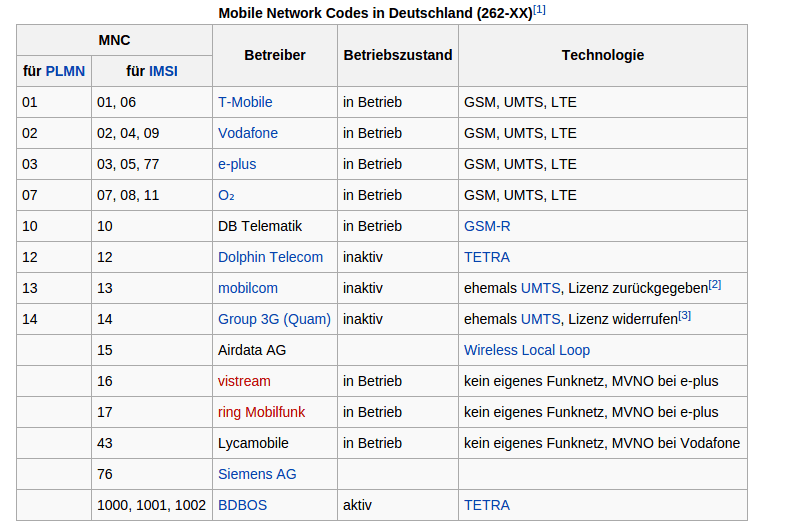Viewport: 788px width, 531px height.
Task: Click the GSM-R technology link
Action: (487, 226)
